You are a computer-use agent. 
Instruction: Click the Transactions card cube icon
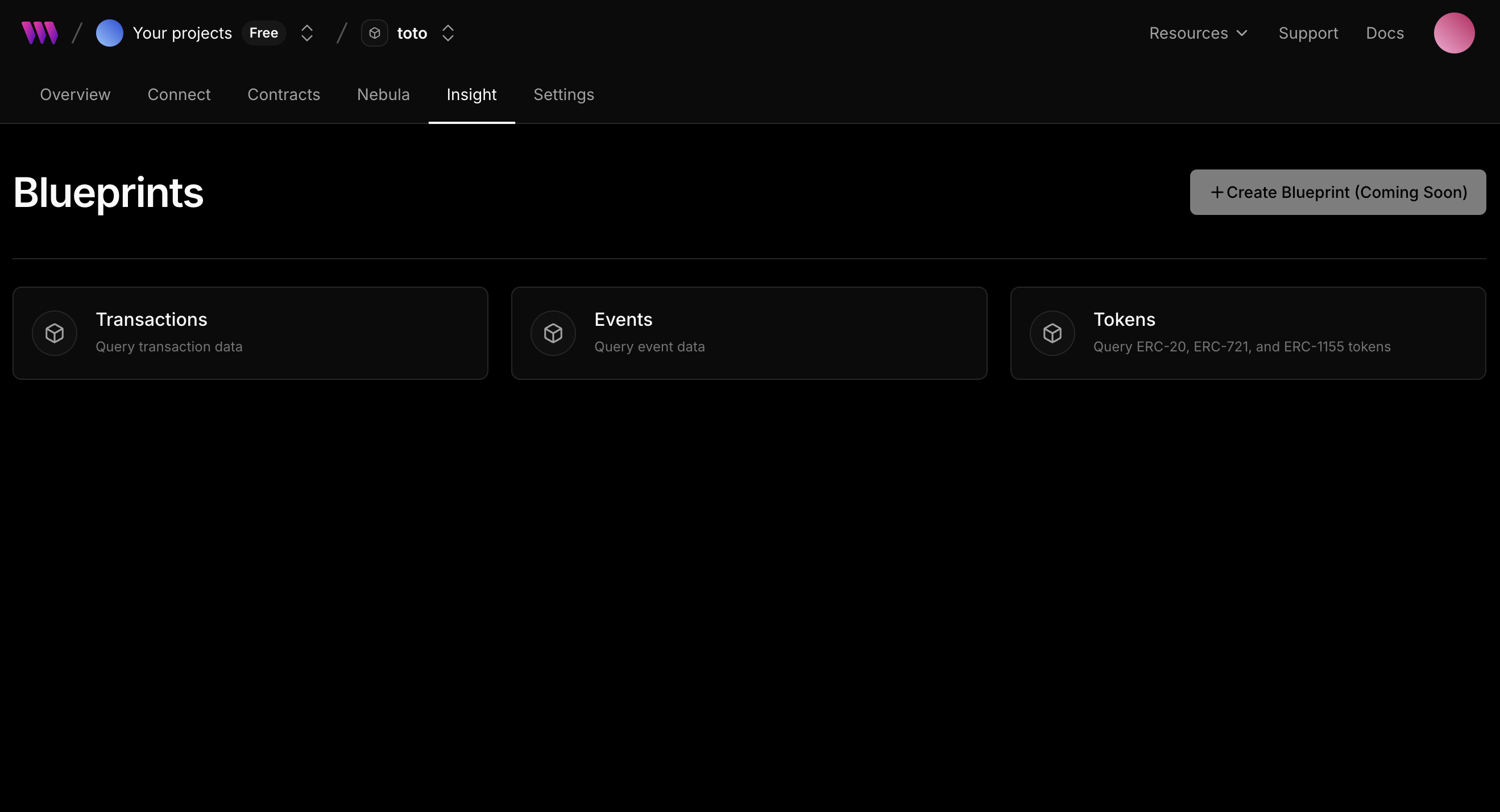click(55, 333)
